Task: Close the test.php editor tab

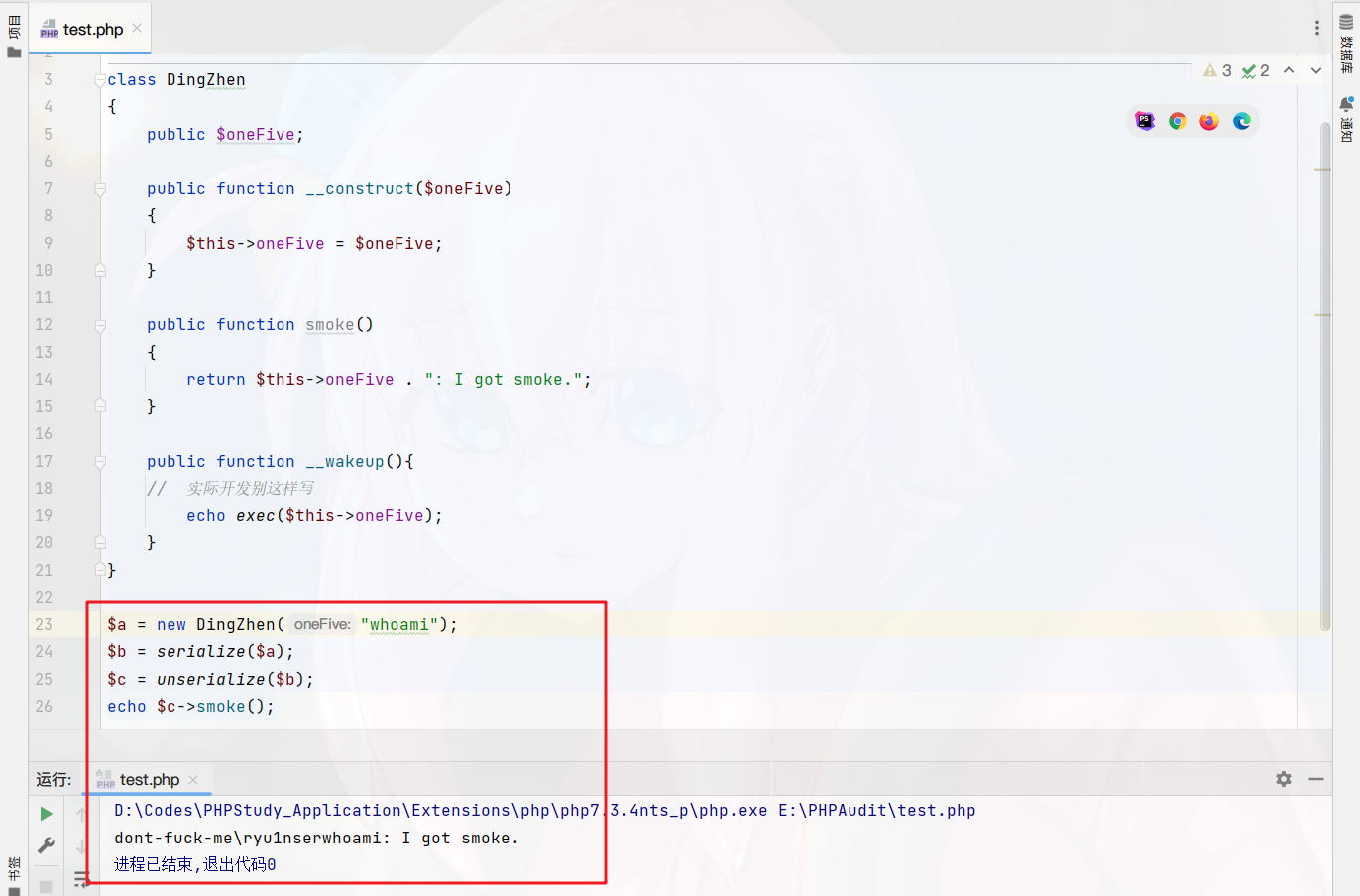Action: pyautogui.click(x=137, y=28)
